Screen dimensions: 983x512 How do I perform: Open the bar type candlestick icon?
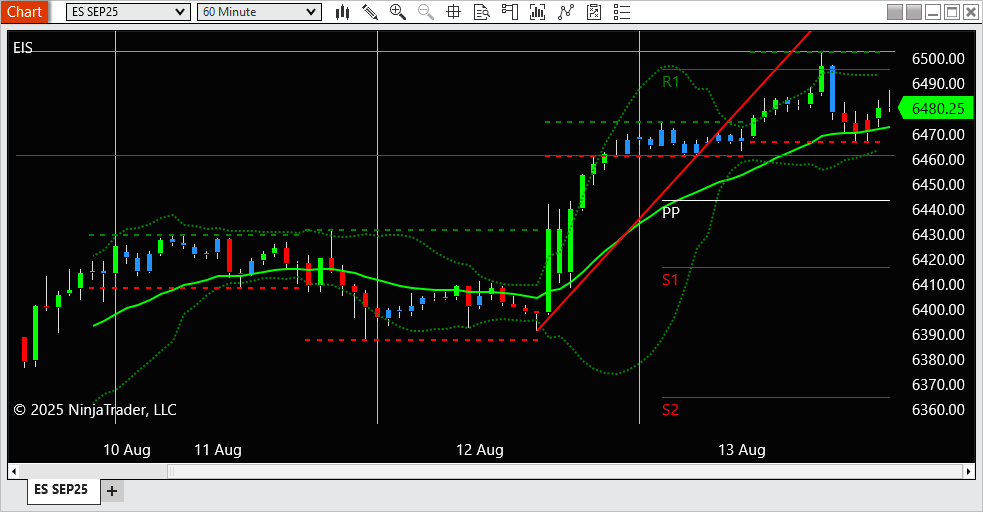click(x=342, y=12)
